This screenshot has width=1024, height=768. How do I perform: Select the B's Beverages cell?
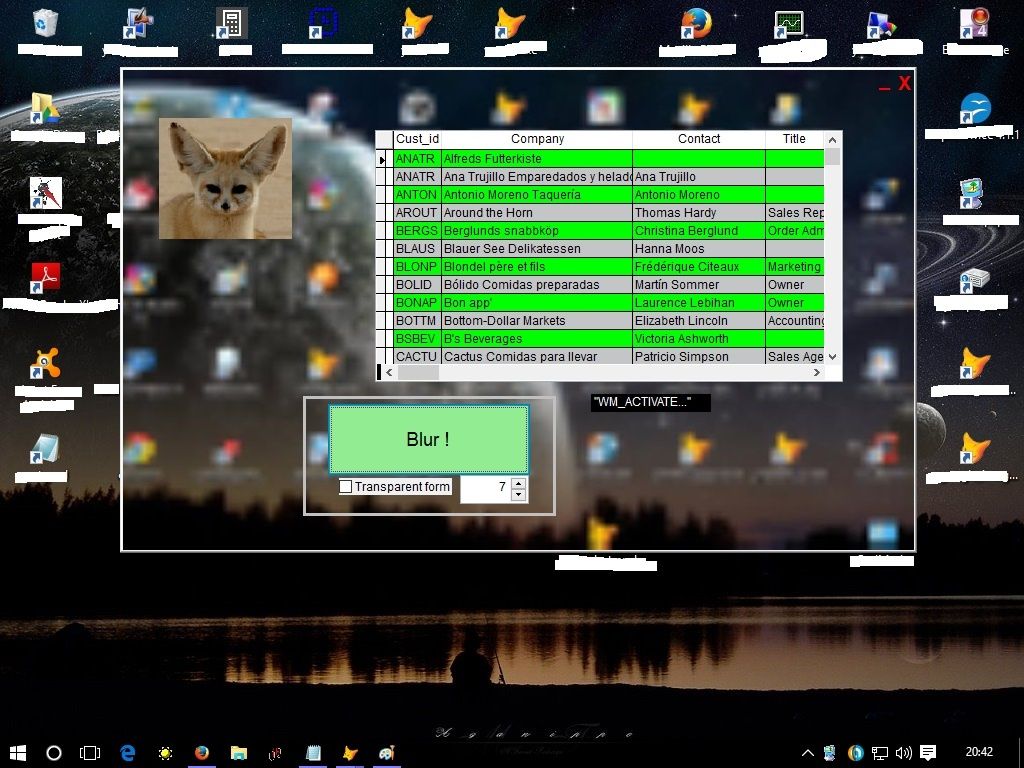537,338
